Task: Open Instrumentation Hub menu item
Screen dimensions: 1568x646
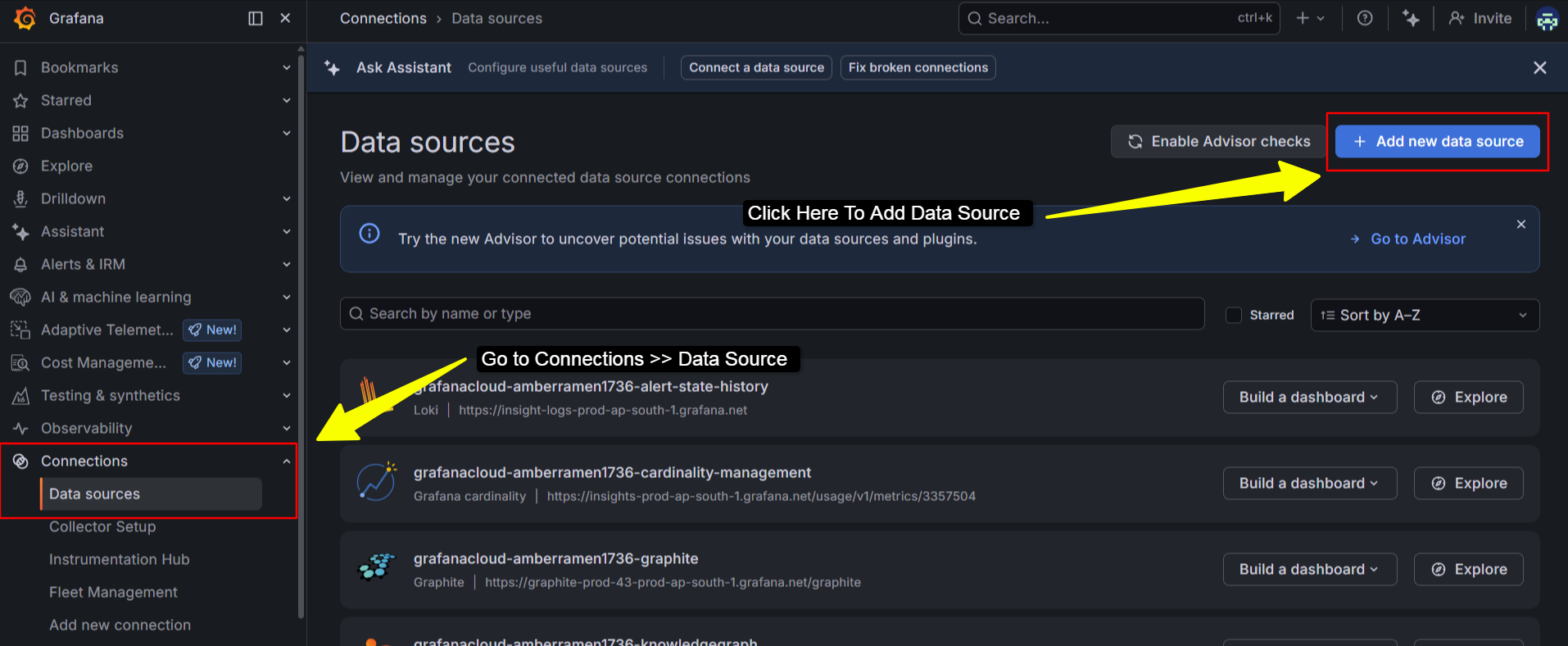Action: 120,560
